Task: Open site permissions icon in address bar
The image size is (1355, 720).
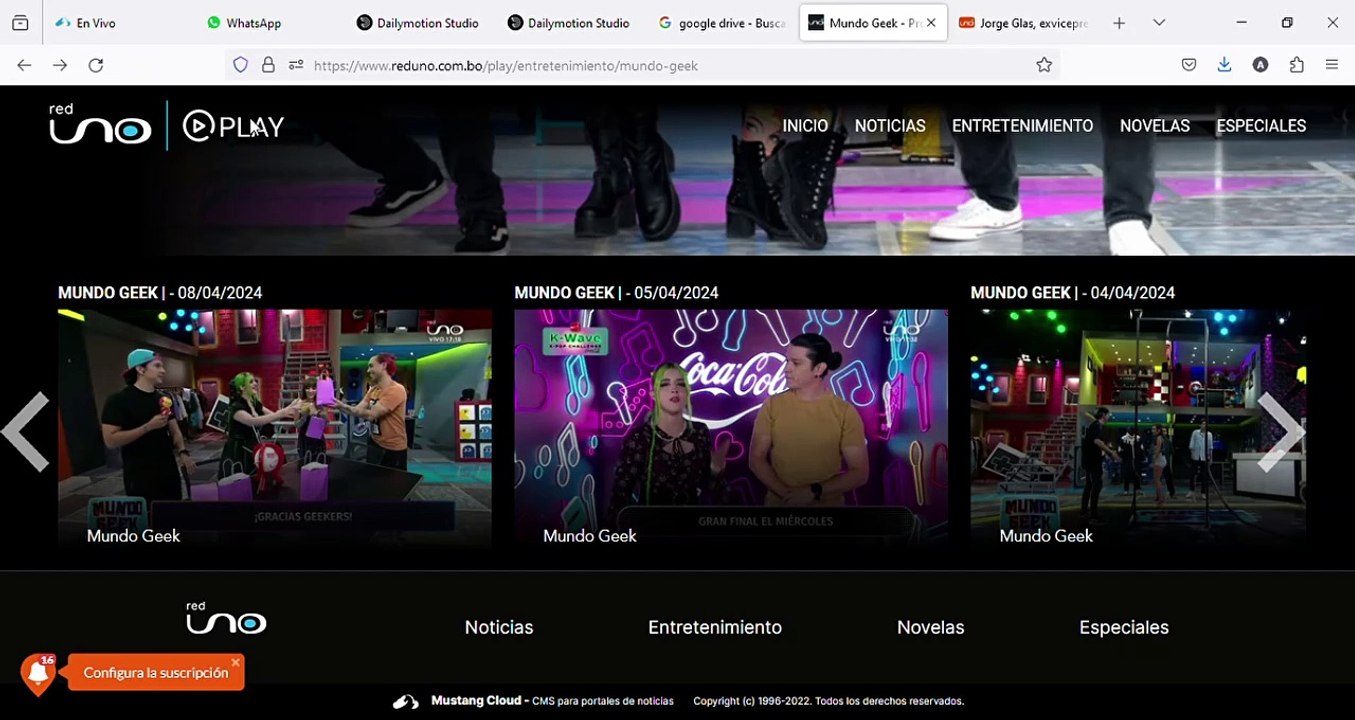Action: pos(296,65)
